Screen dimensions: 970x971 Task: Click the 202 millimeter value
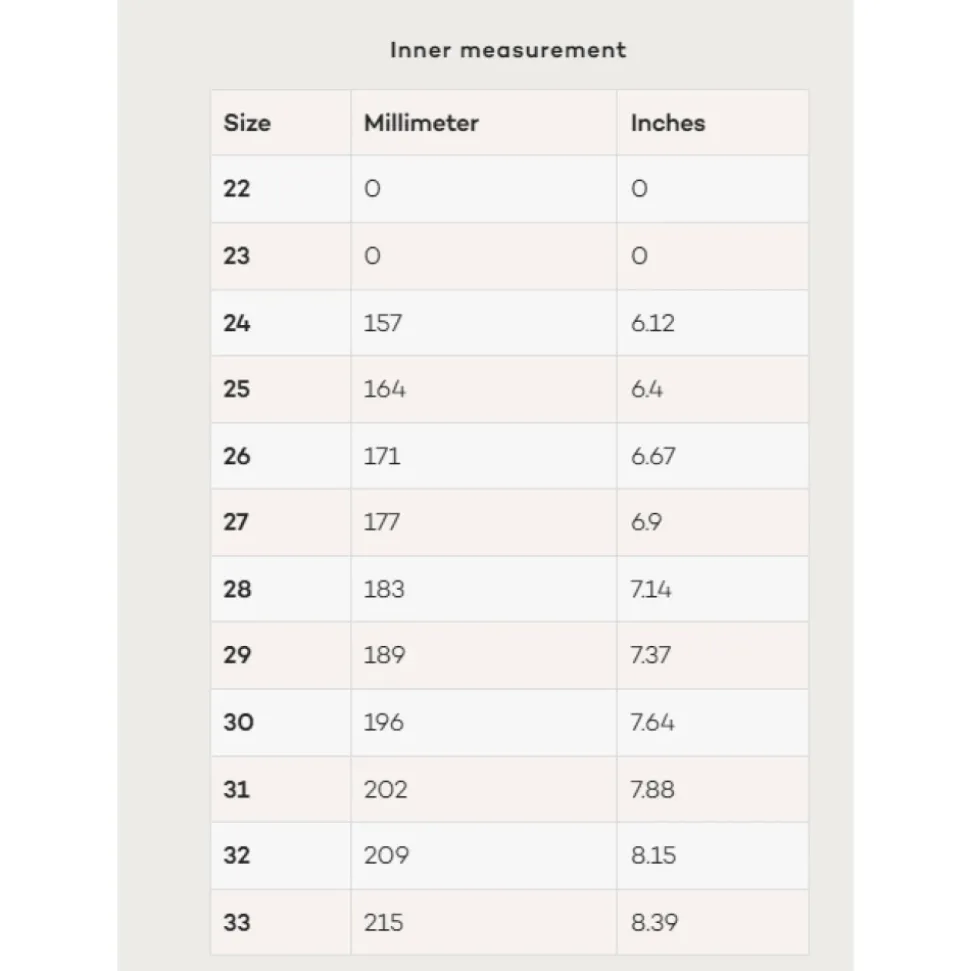pyautogui.click(x=385, y=790)
